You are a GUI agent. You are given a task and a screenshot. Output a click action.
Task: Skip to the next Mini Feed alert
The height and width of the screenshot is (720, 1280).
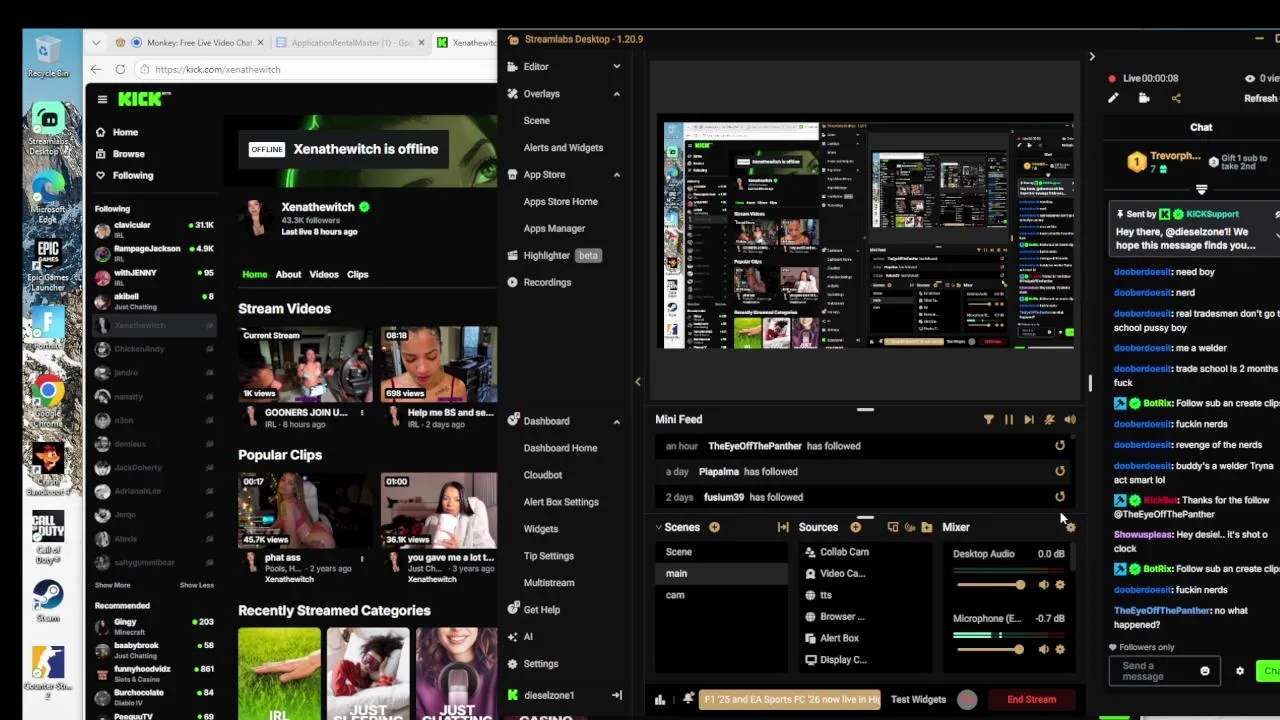pos(1028,420)
